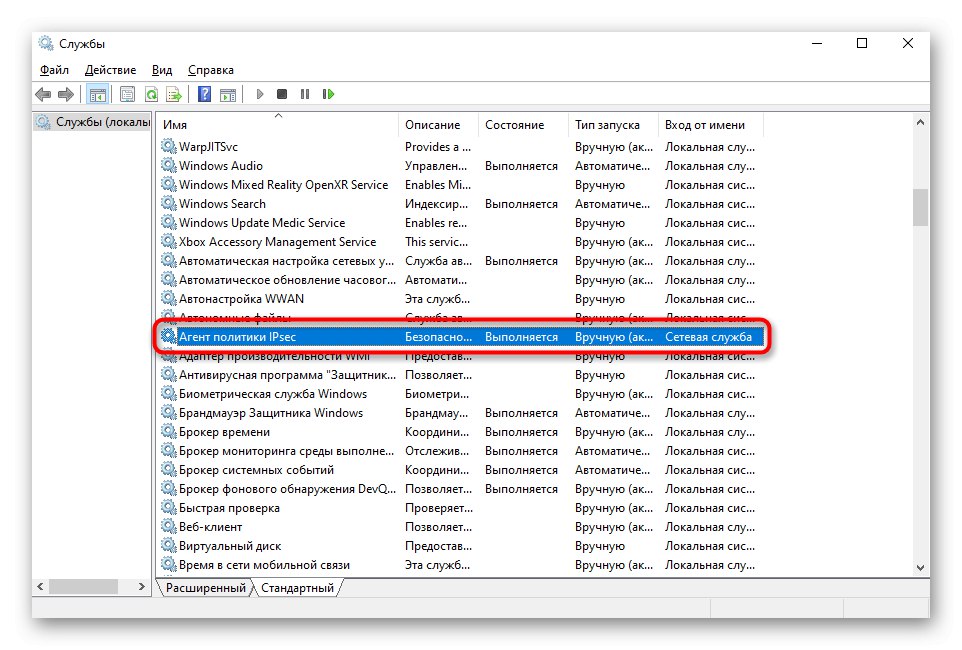
Task: Click the vertical scrollbar up arrow
Action: click(920, 122)
